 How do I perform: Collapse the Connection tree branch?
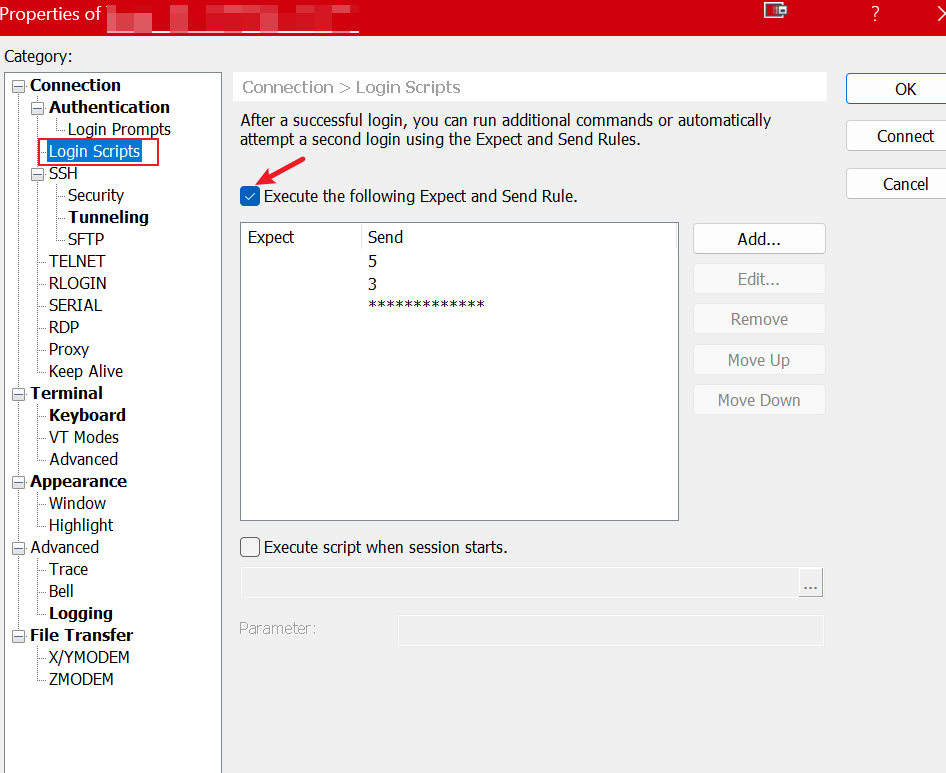click(x=17, y=85)
